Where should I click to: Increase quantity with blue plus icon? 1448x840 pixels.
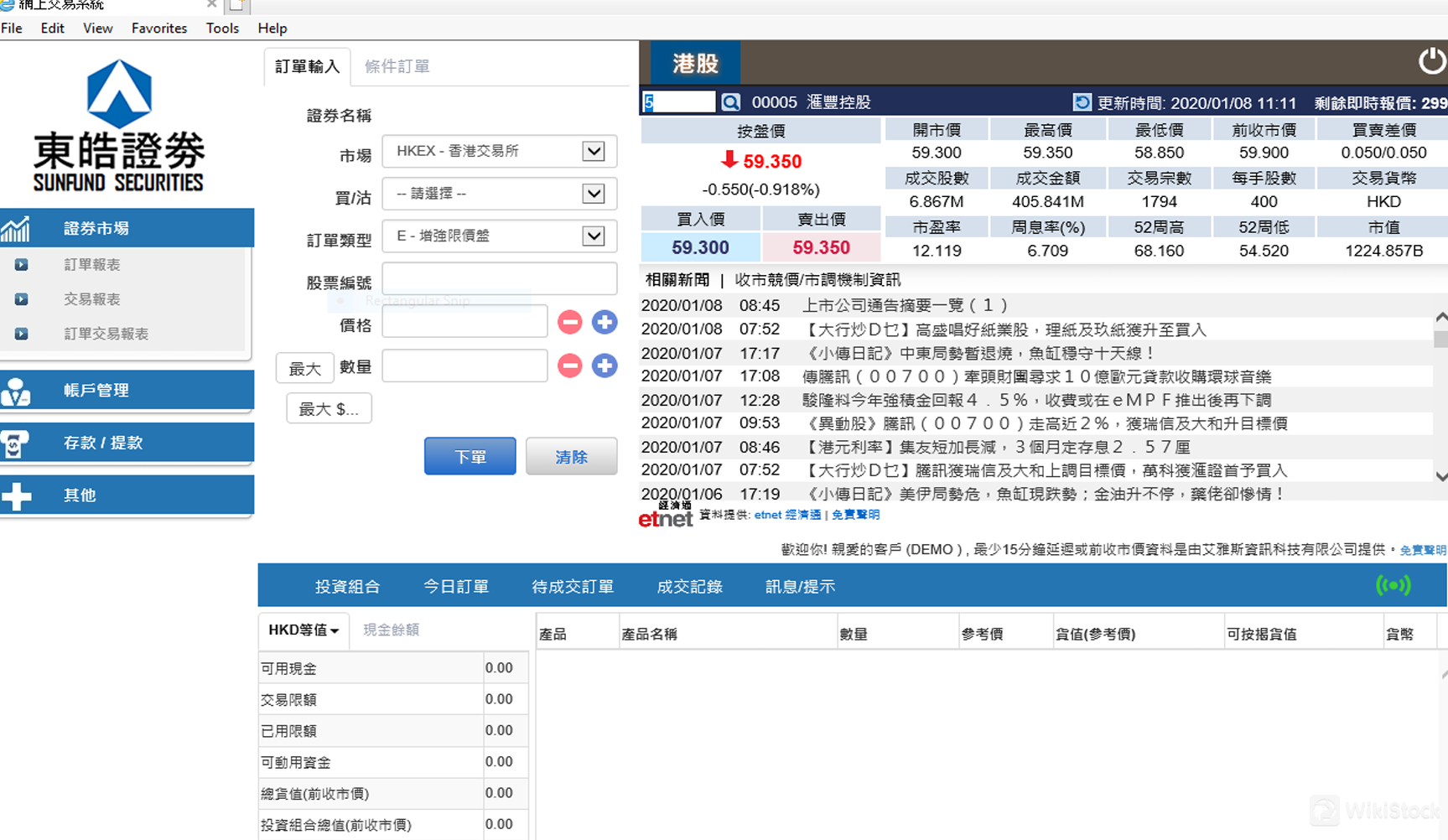(x=605, y=366)
